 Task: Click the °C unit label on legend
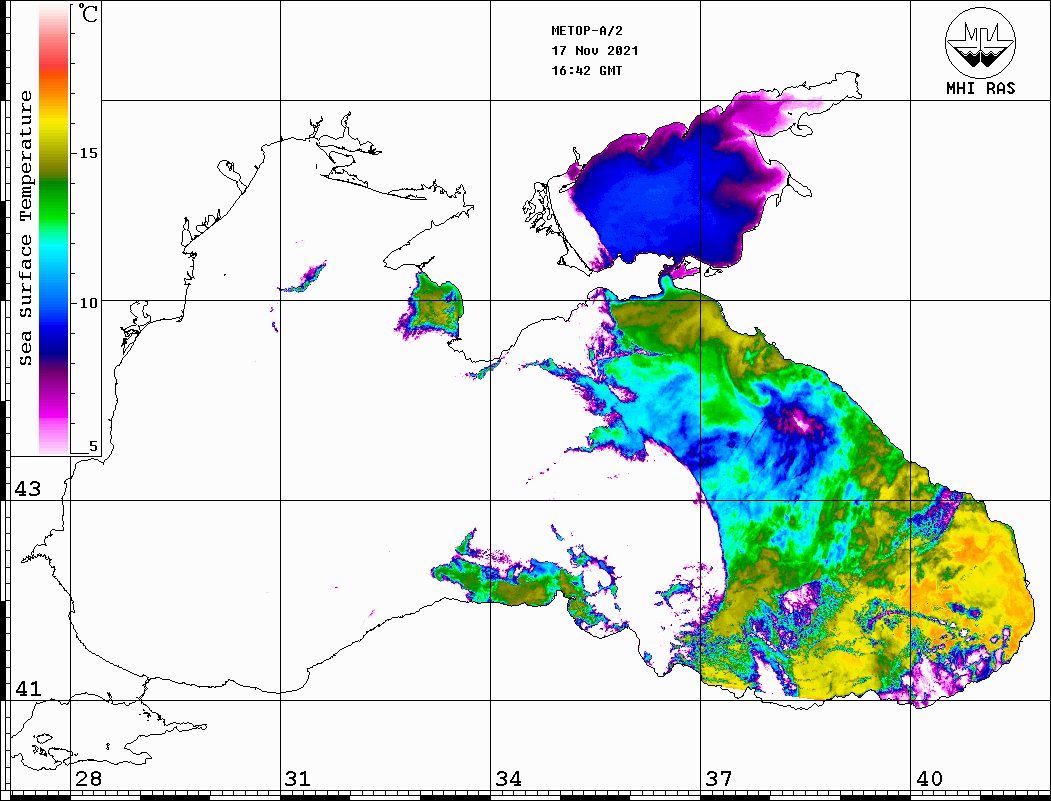[x=88, y=13]
